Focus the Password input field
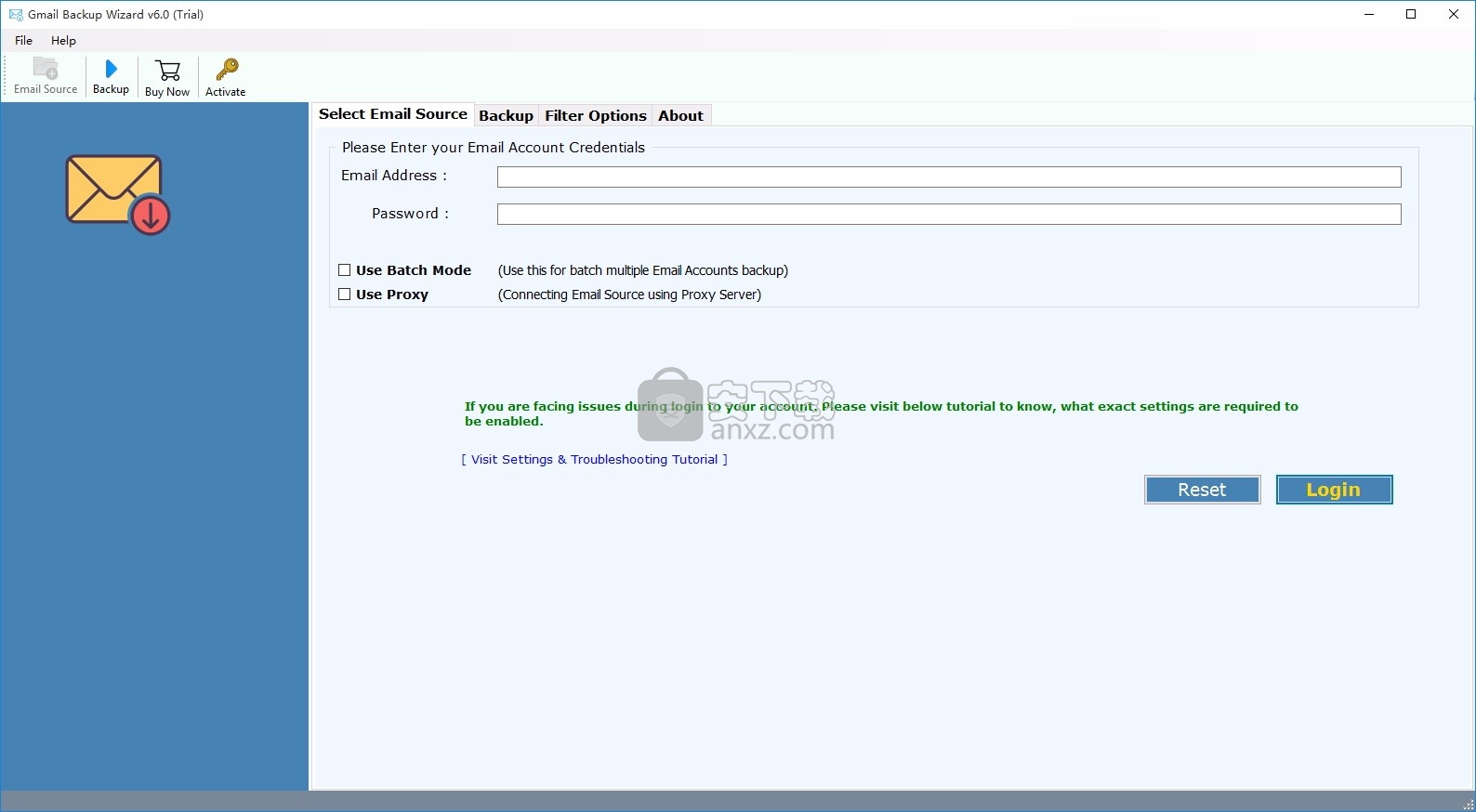1476x812 pixels. pos(949,215)
